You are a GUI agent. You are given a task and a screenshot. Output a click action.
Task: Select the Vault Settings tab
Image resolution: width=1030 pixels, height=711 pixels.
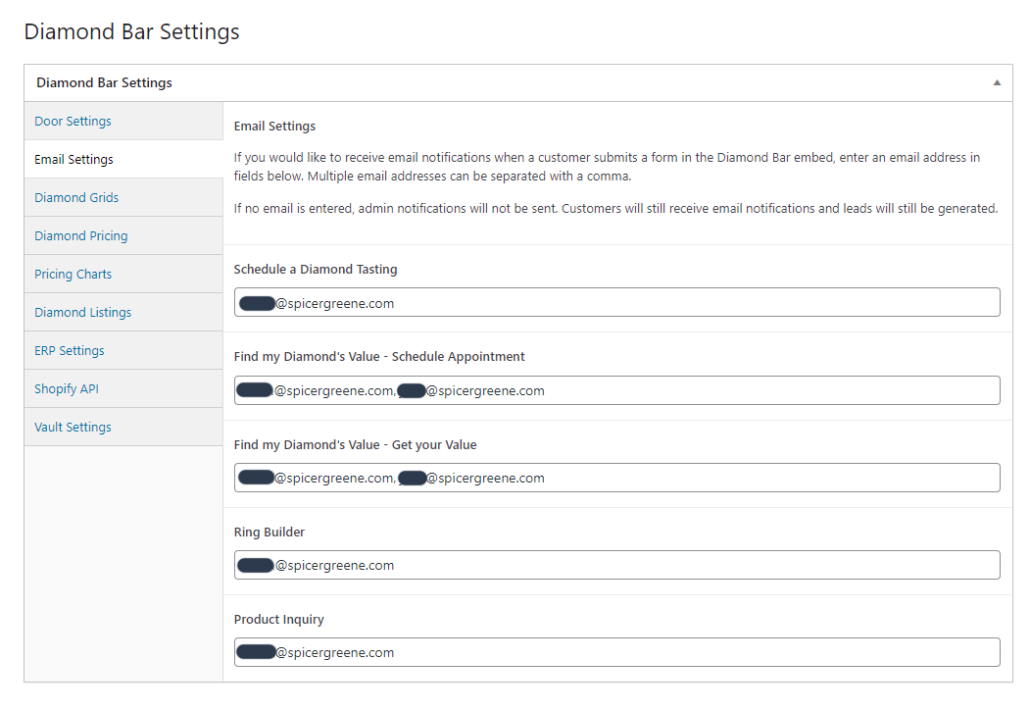coord(73,427)
